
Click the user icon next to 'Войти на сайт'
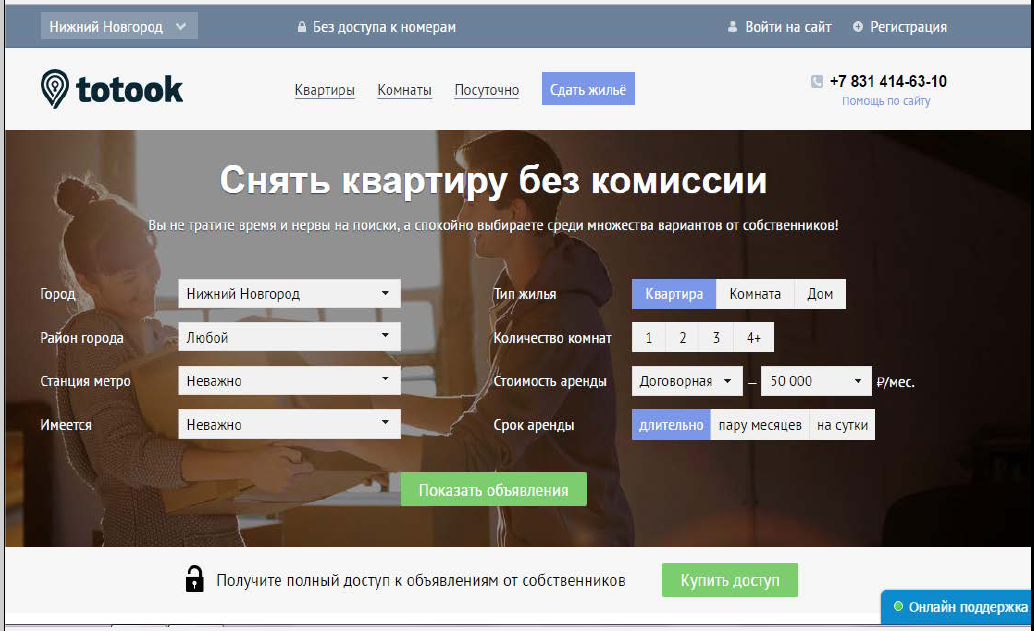coord(732,28)
